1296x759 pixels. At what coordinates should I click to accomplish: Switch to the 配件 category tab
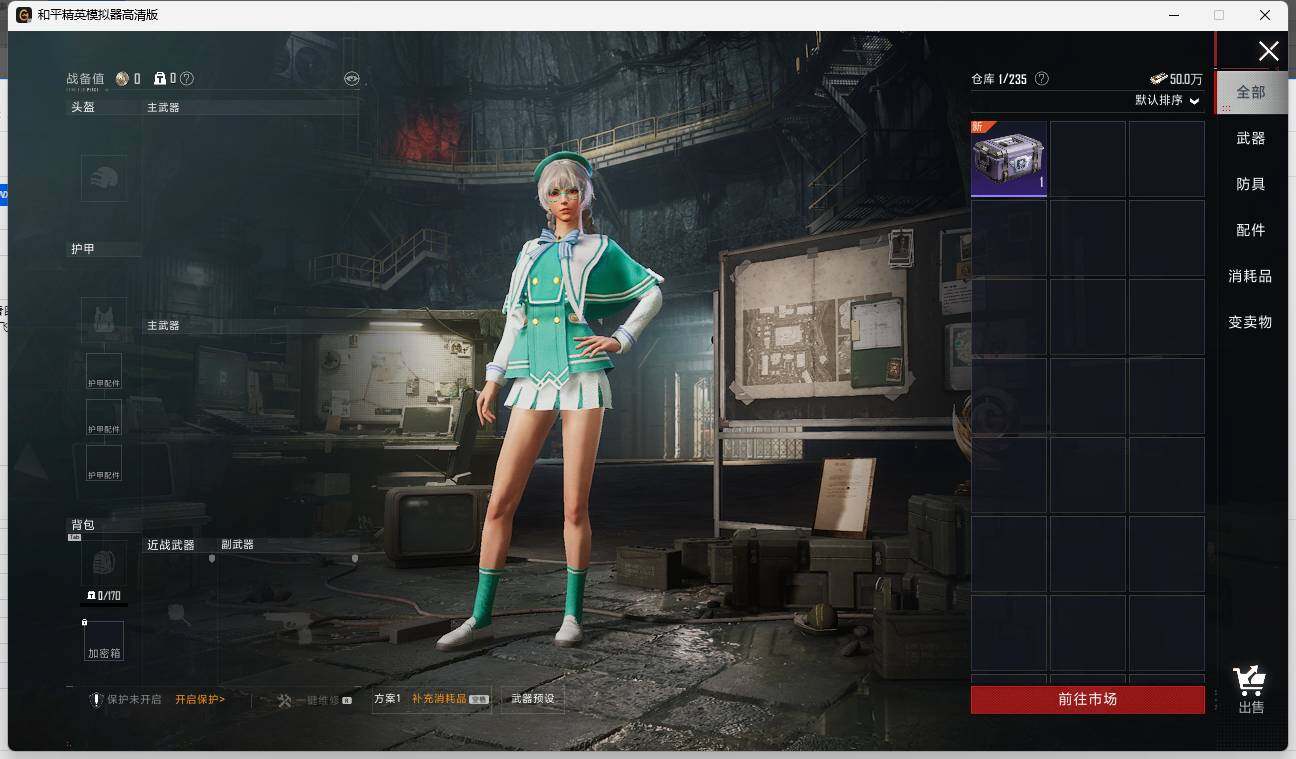1251,230
